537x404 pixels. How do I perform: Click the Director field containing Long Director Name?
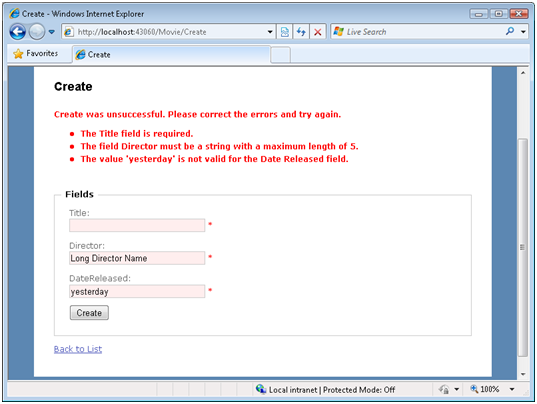(137, 258)
